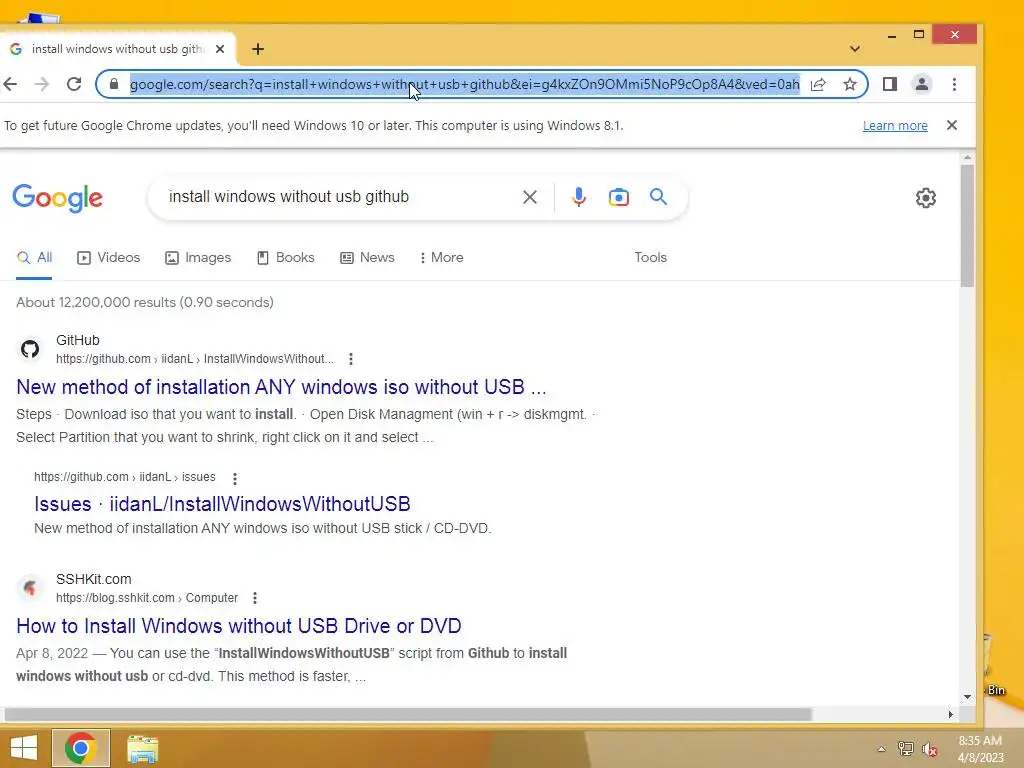
Task: Click the muted volume tray icon
Action: [930, 749]
